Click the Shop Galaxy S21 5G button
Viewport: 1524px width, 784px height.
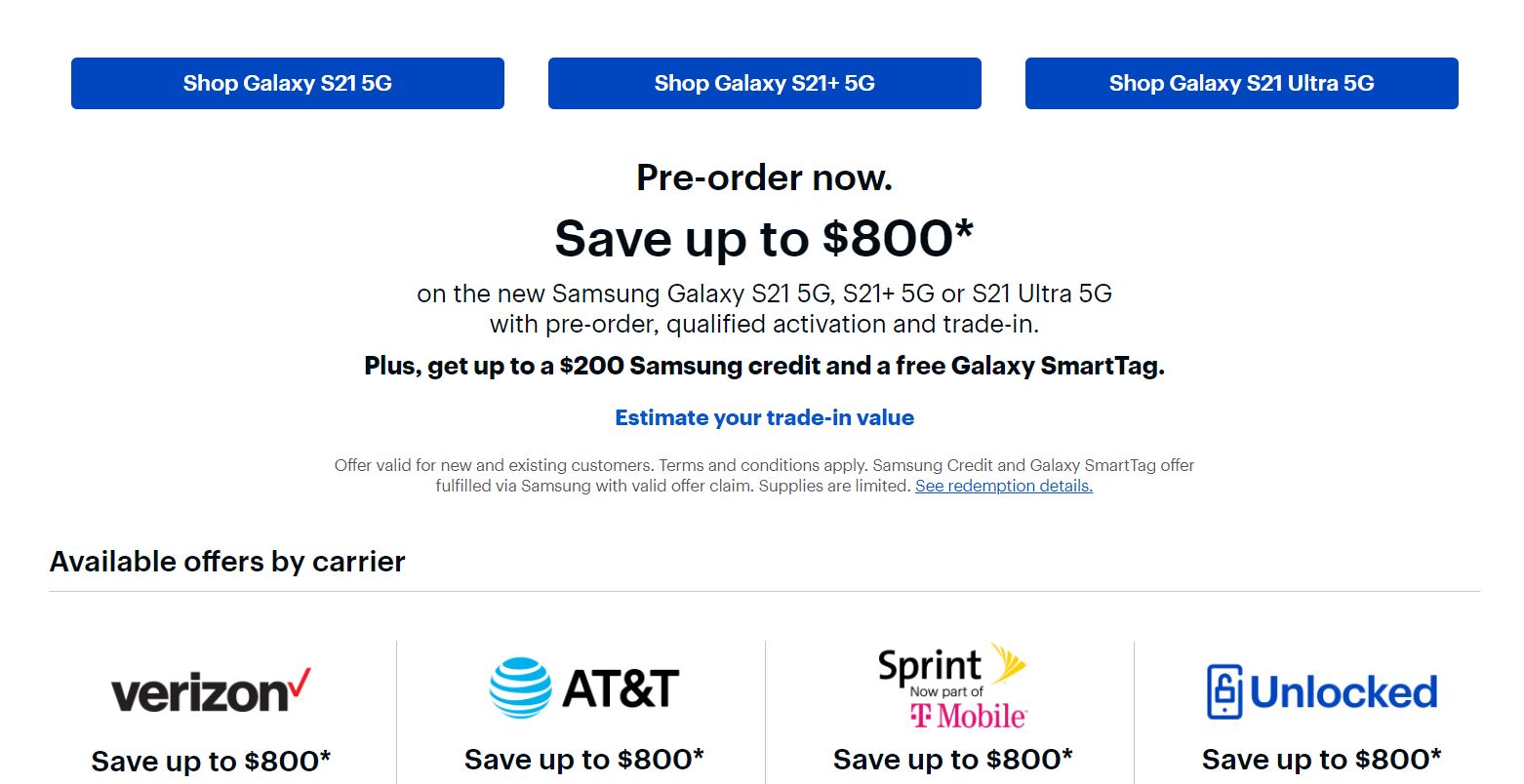coord(288,84)
